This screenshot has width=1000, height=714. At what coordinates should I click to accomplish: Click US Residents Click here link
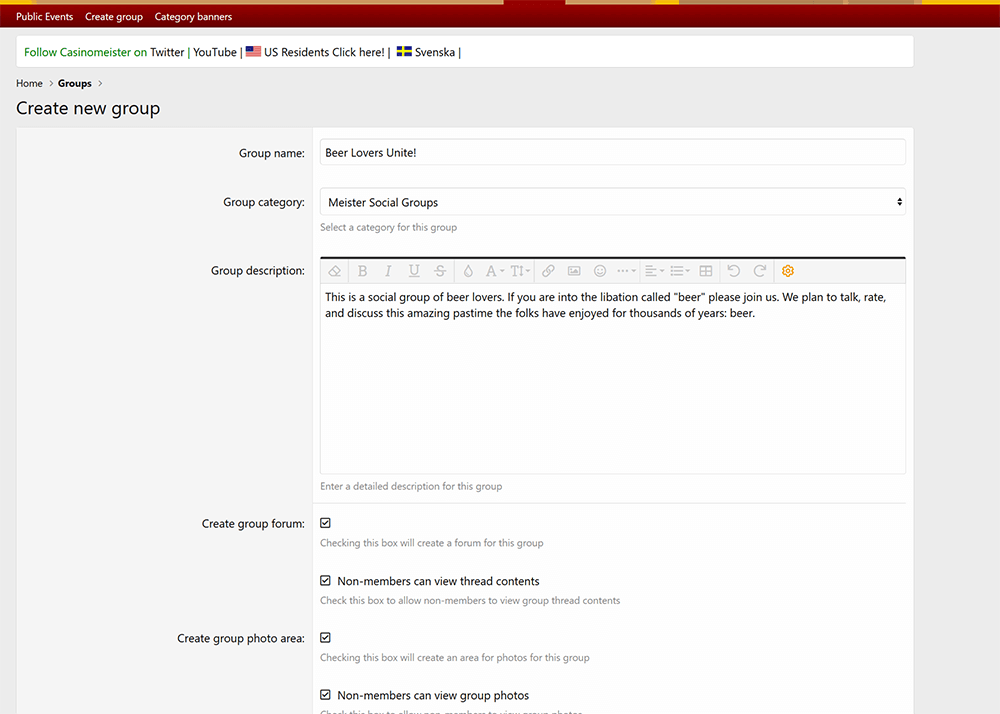point(324,52)
